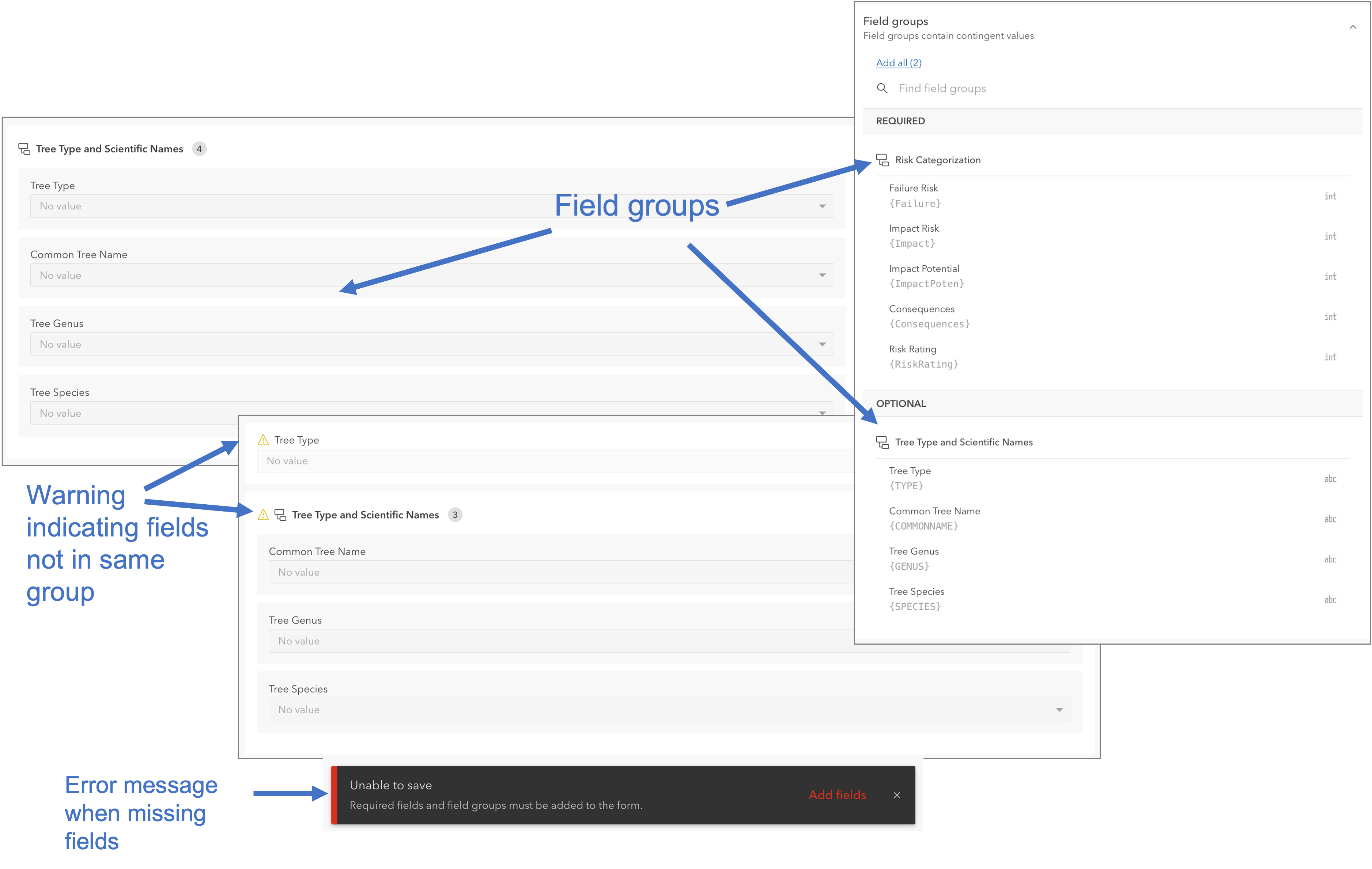Select Impact Potential under the Required section
Image resolution: width=1372 pixels, height=869 pixels.
click(x=923, y=268)
